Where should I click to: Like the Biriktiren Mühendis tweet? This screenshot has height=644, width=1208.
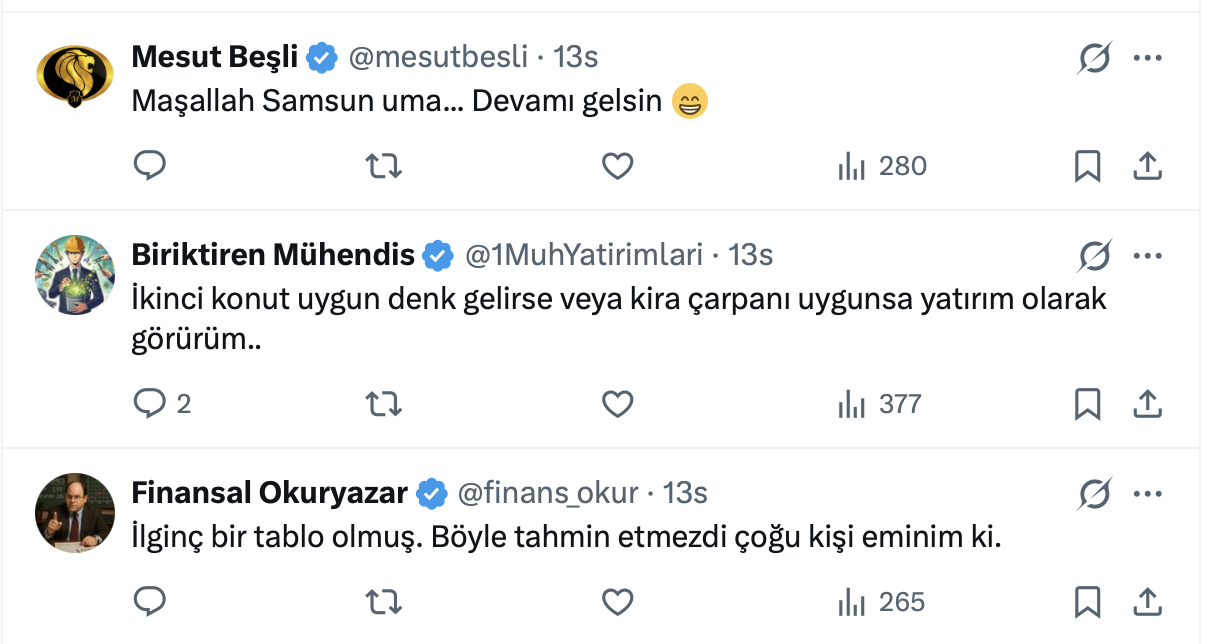[618, 404]
